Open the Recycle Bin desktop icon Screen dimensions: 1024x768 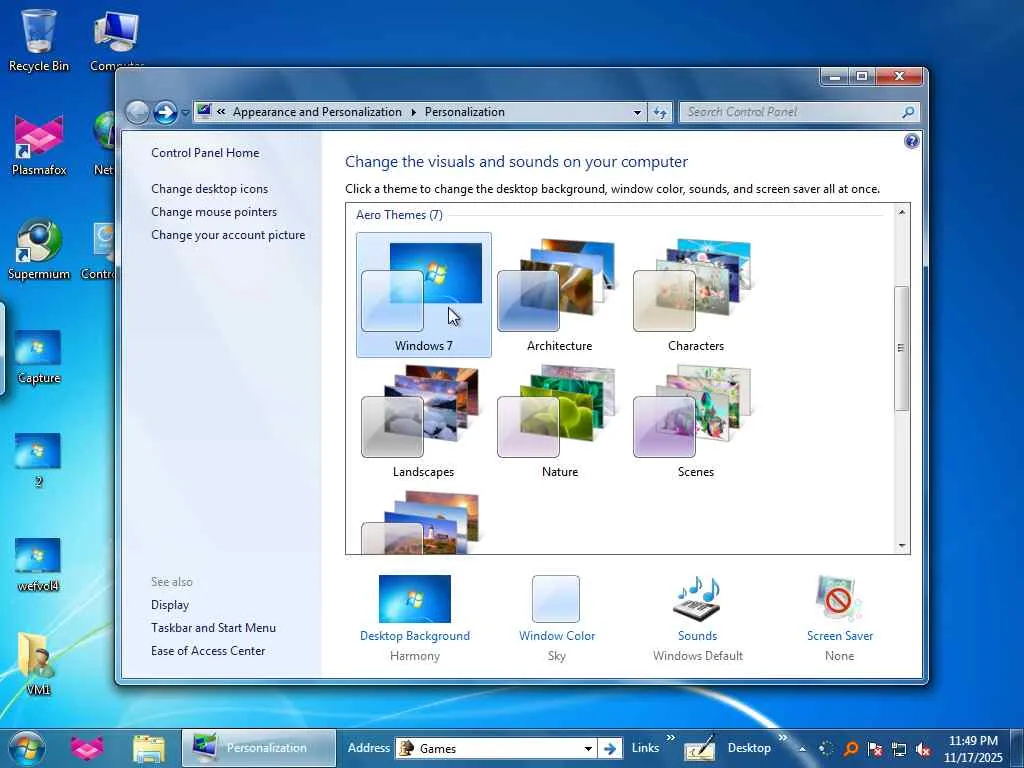(39, 39)
